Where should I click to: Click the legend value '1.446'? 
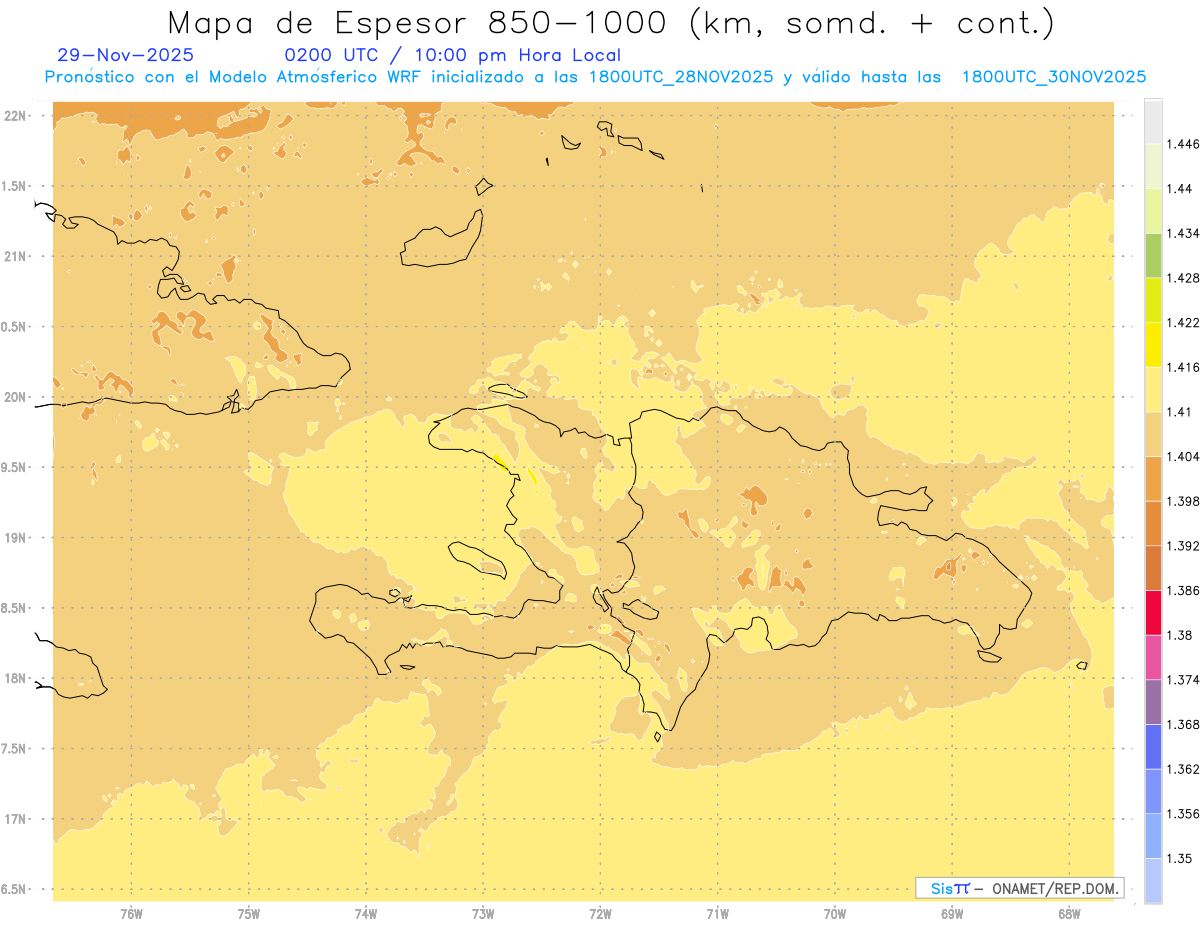(1183, 144)
